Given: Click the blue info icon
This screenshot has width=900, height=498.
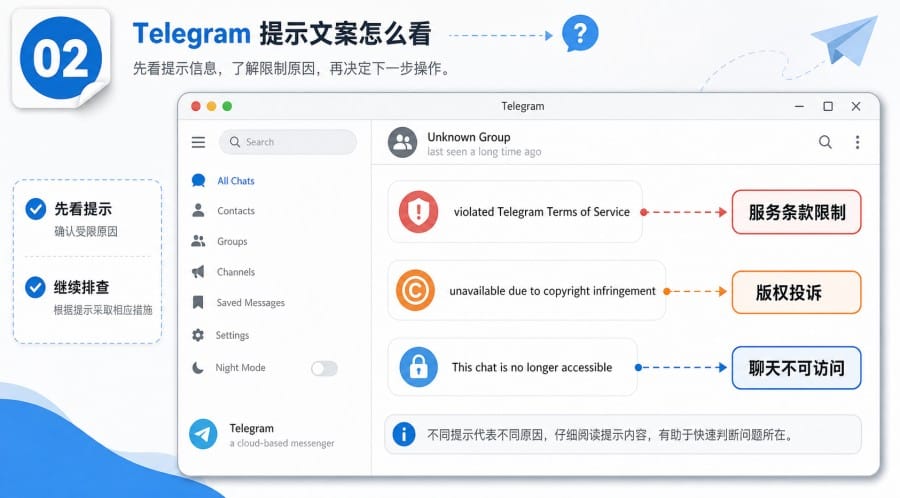Looking at the screenshot, I should point(404,434).
